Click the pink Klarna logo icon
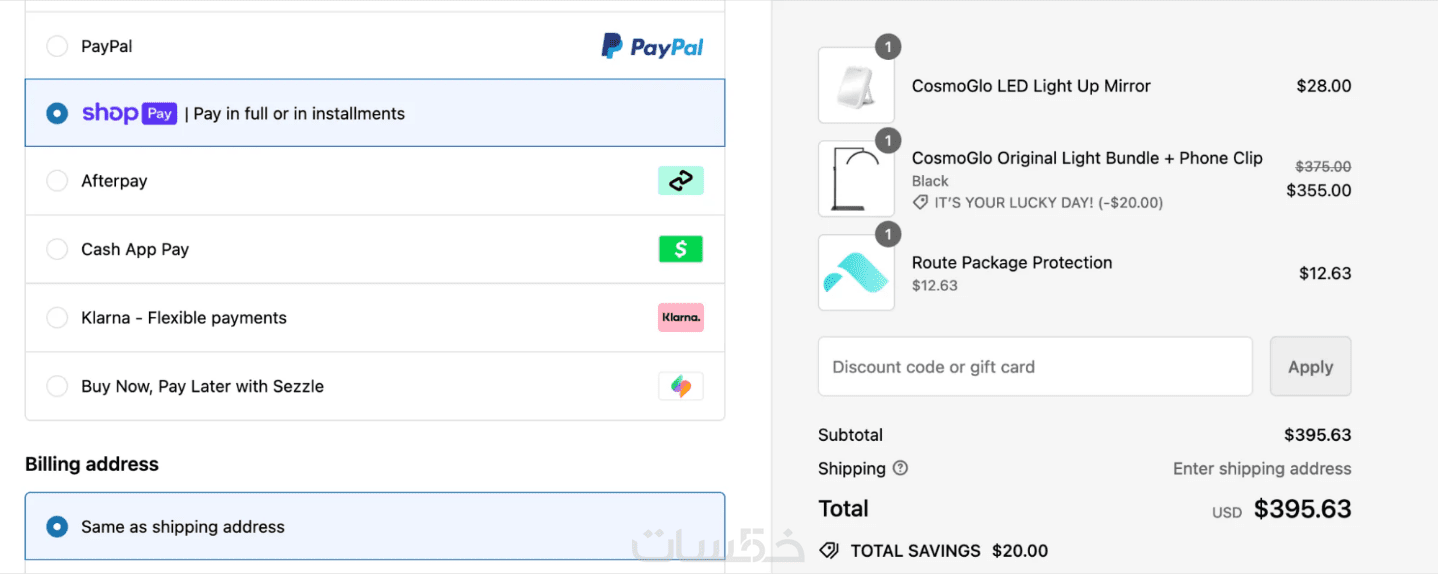 click(x=681, y=318)
